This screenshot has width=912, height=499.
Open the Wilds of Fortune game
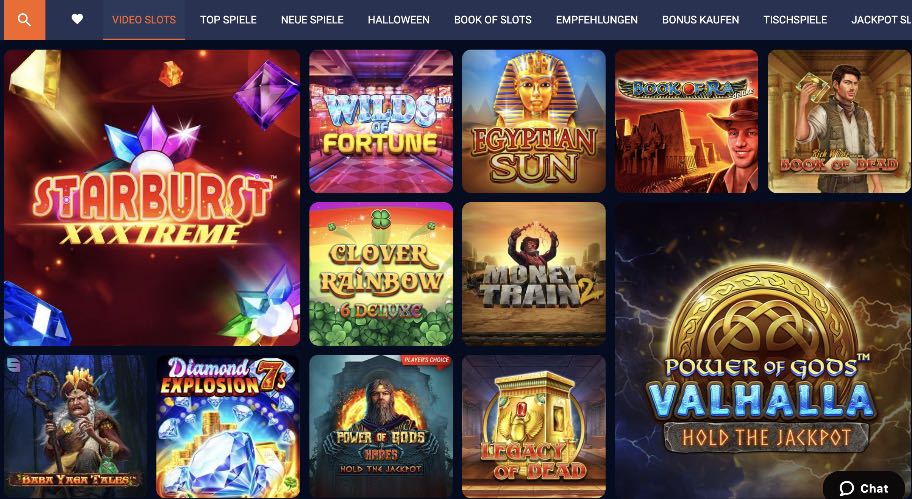click(381, 121)
